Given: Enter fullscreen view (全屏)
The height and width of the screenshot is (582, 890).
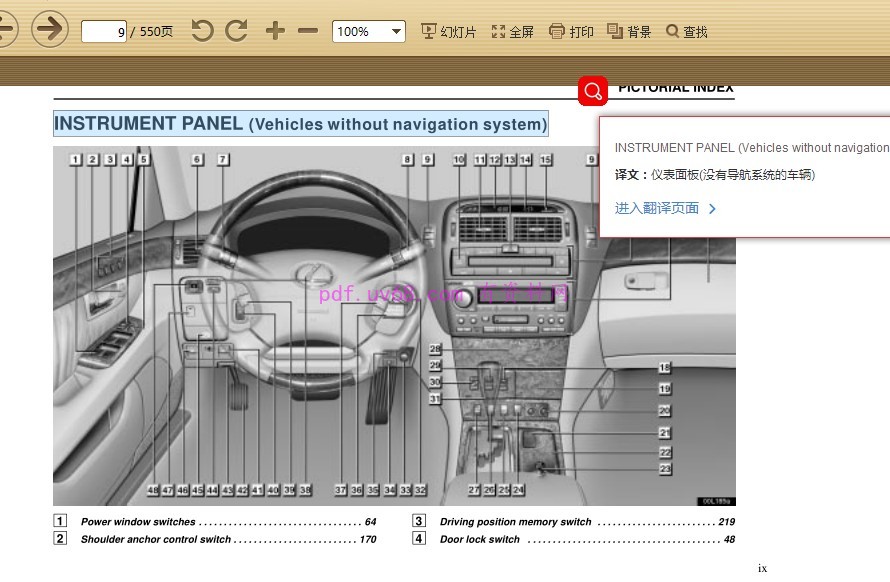Looking at the screenshot, I should [x=513, y=32].
